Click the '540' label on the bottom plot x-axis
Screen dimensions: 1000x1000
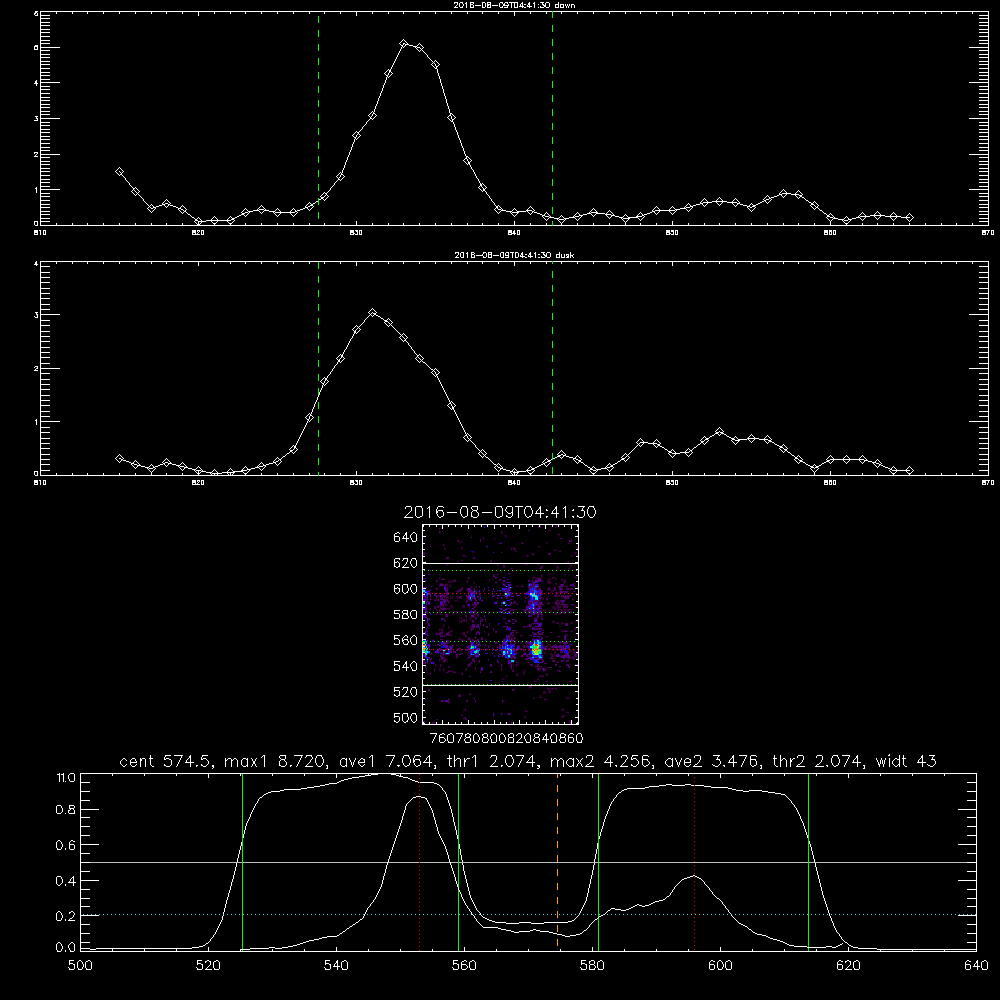tap(336, 966)
